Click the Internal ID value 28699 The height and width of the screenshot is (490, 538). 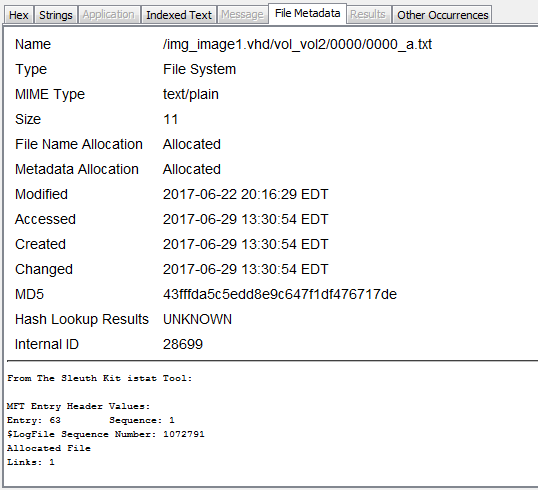[x=183, y=344]
